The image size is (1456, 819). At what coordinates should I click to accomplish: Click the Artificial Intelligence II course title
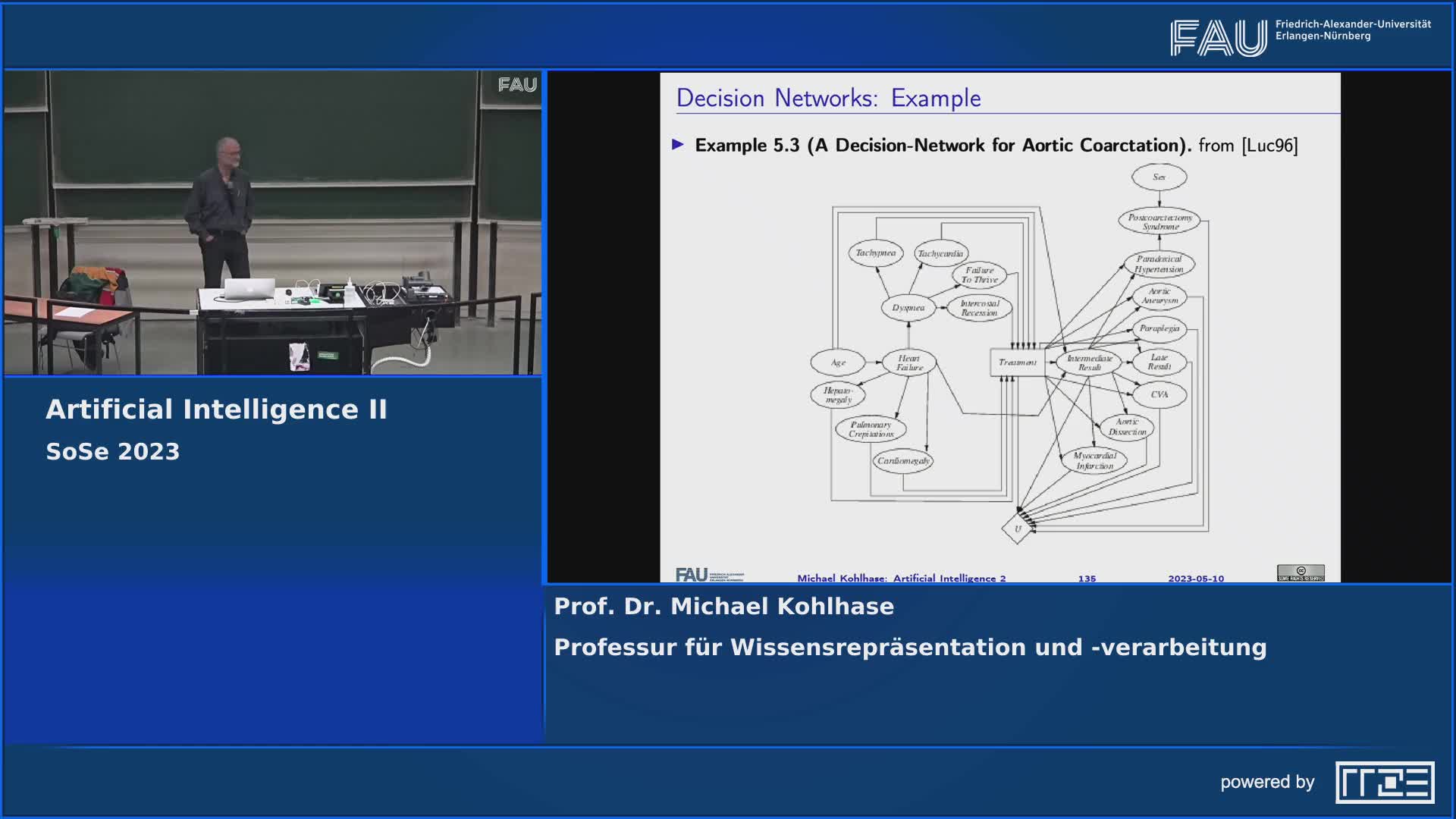pos(216,409)
